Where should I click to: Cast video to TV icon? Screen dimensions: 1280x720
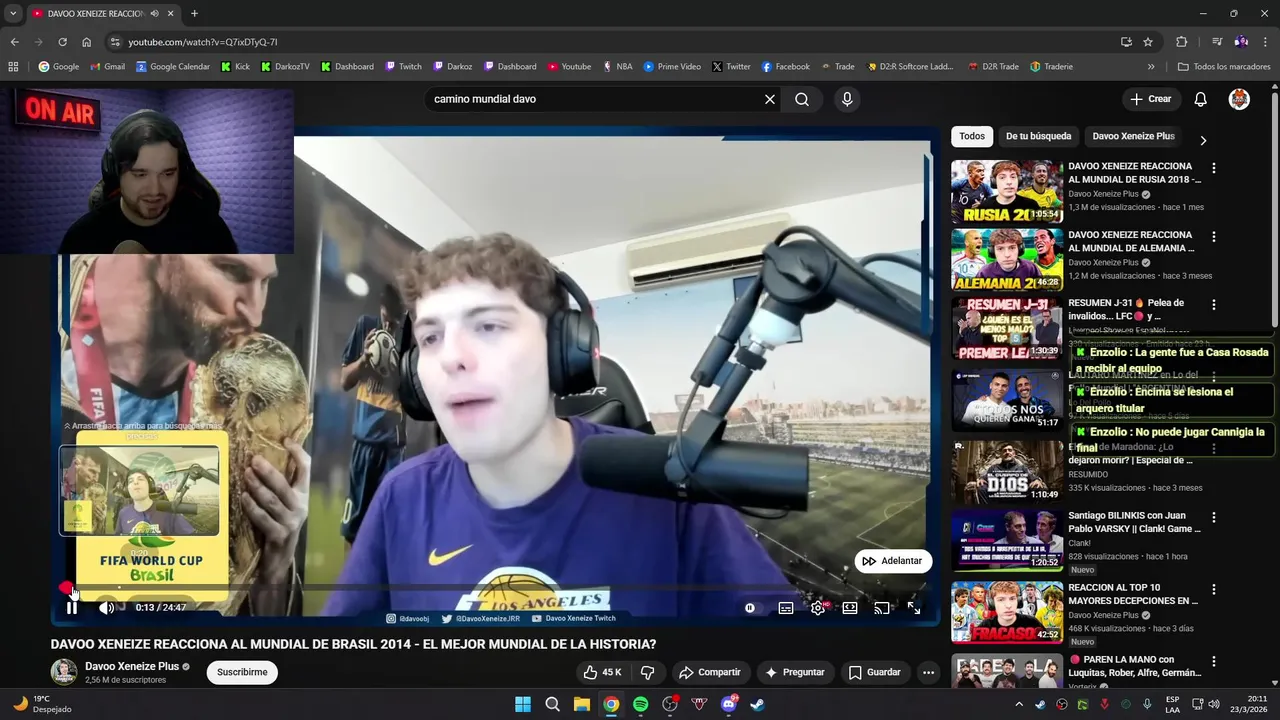[x=882, y=607]
